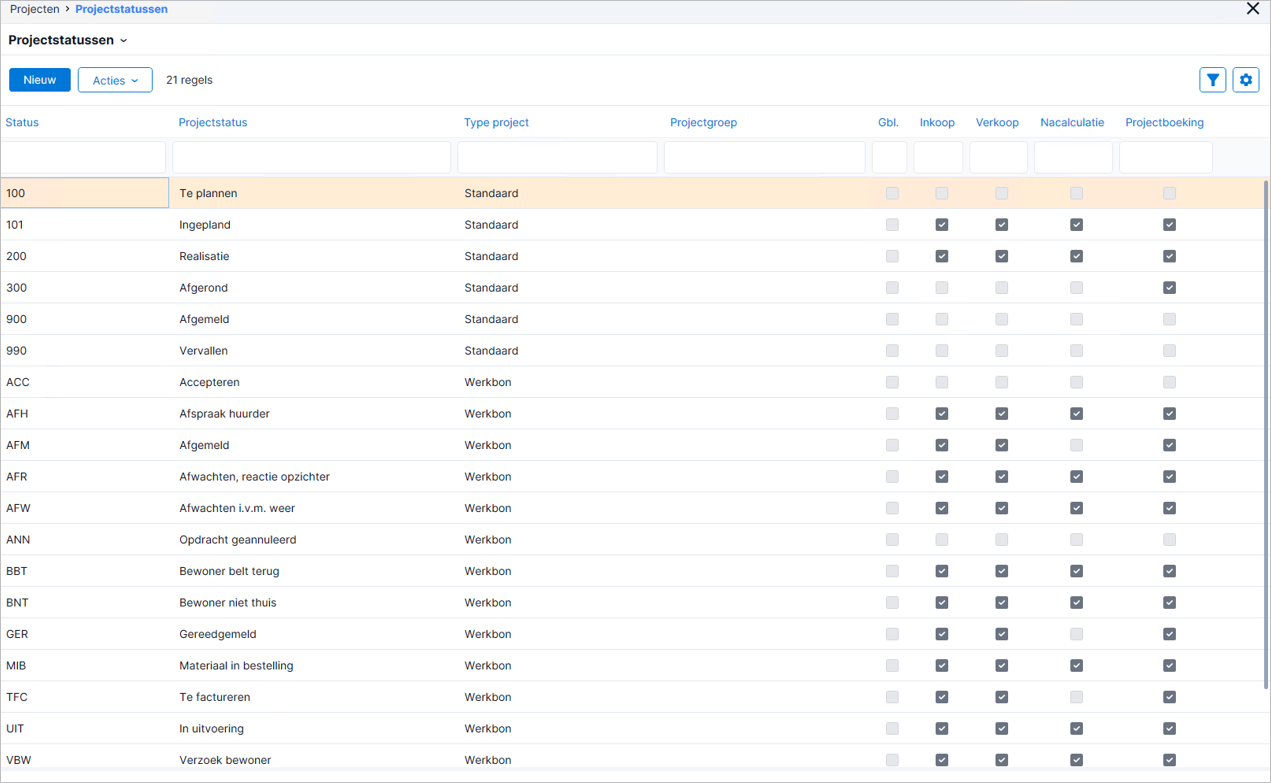Image resolution: width=1271 pixels, height=783 pixels.
Task: Select the Afspraak huurder row
Action: coord(632,414)
